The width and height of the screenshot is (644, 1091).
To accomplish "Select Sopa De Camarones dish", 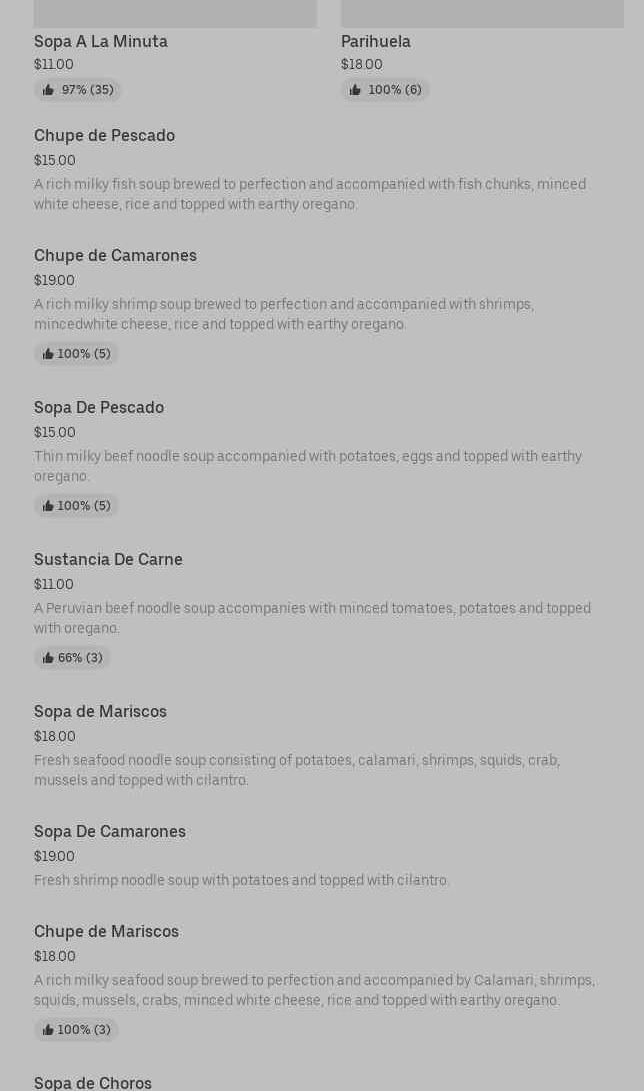I will [x=110, y=831].
